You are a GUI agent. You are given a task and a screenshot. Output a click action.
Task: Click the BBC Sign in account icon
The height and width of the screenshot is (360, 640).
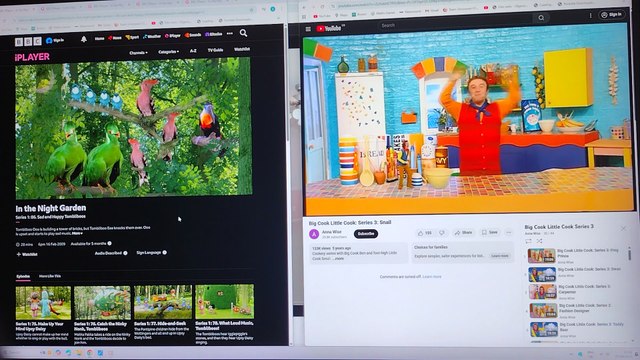[x=55, y=40]
